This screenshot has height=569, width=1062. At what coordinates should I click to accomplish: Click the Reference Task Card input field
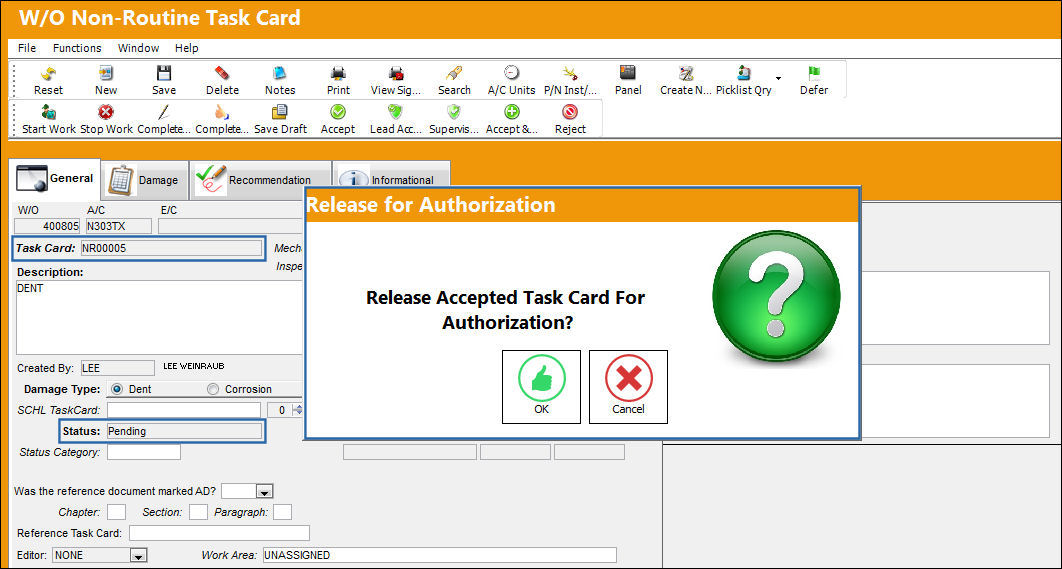[x=219, y=533]
